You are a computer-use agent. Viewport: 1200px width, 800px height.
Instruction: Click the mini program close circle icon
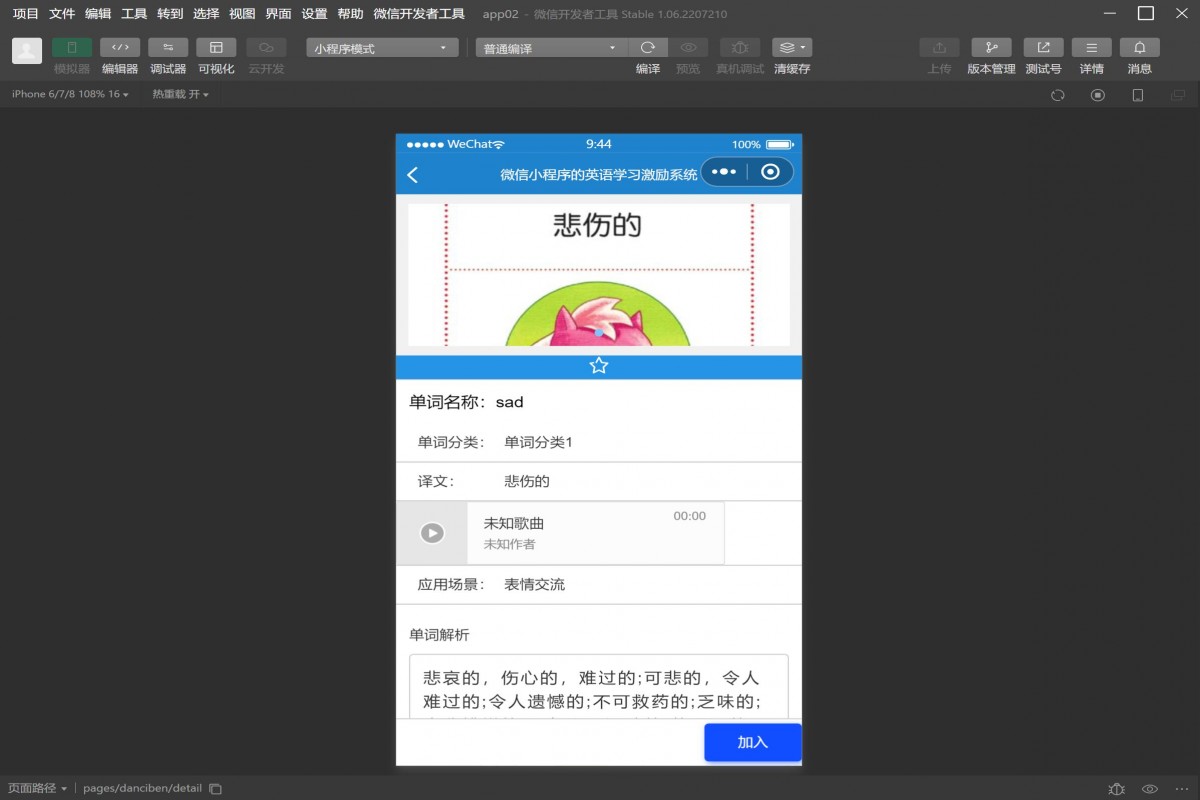(x=770, y=172)
